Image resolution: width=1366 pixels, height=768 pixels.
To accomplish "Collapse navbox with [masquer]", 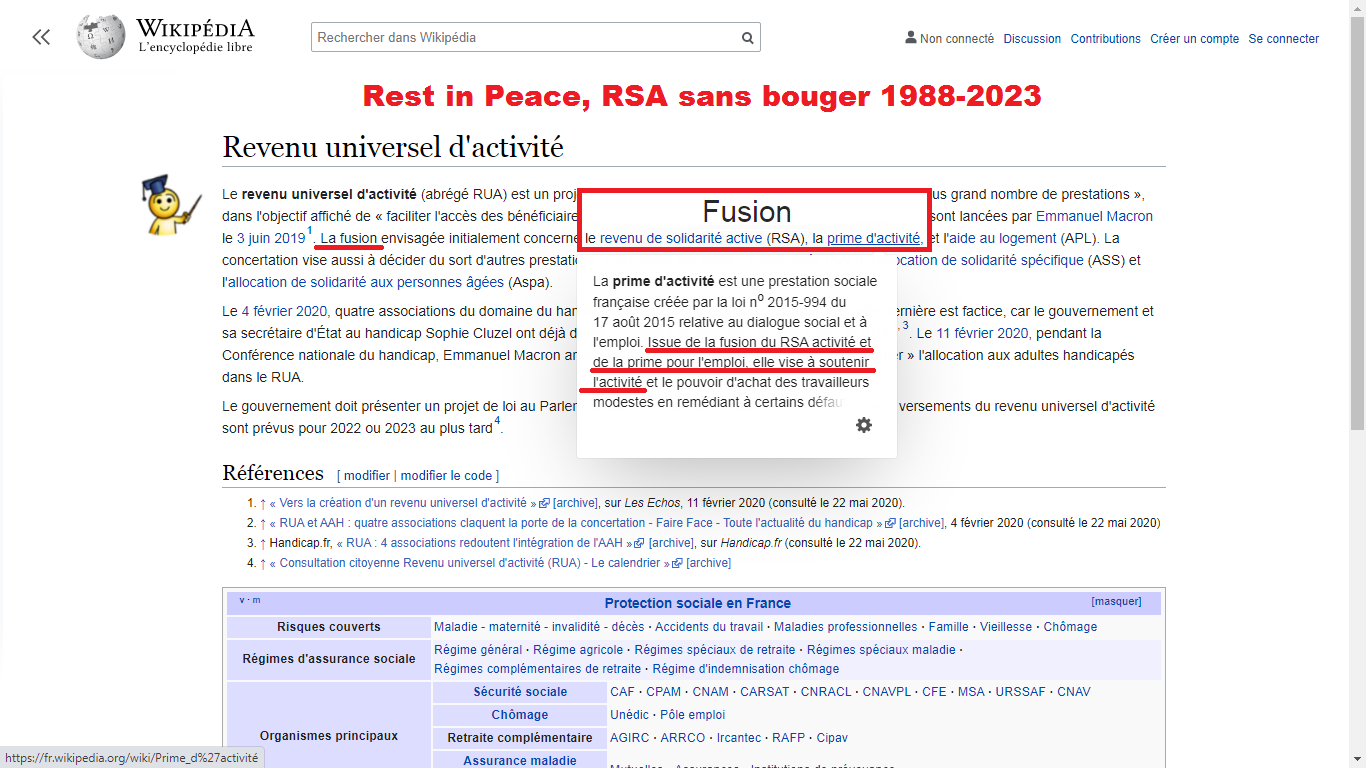I will [x=1116, y=601].
